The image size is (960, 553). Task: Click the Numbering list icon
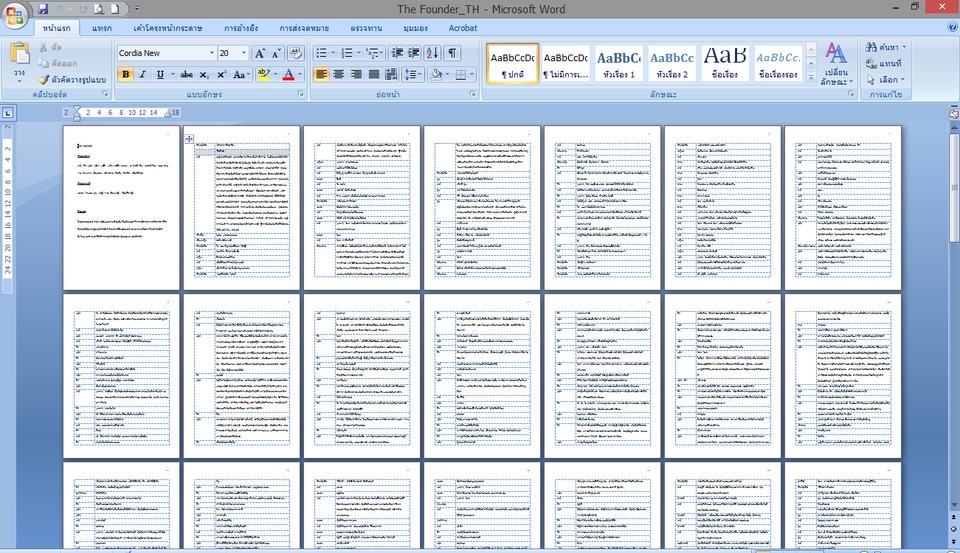(x=347, y=53)
